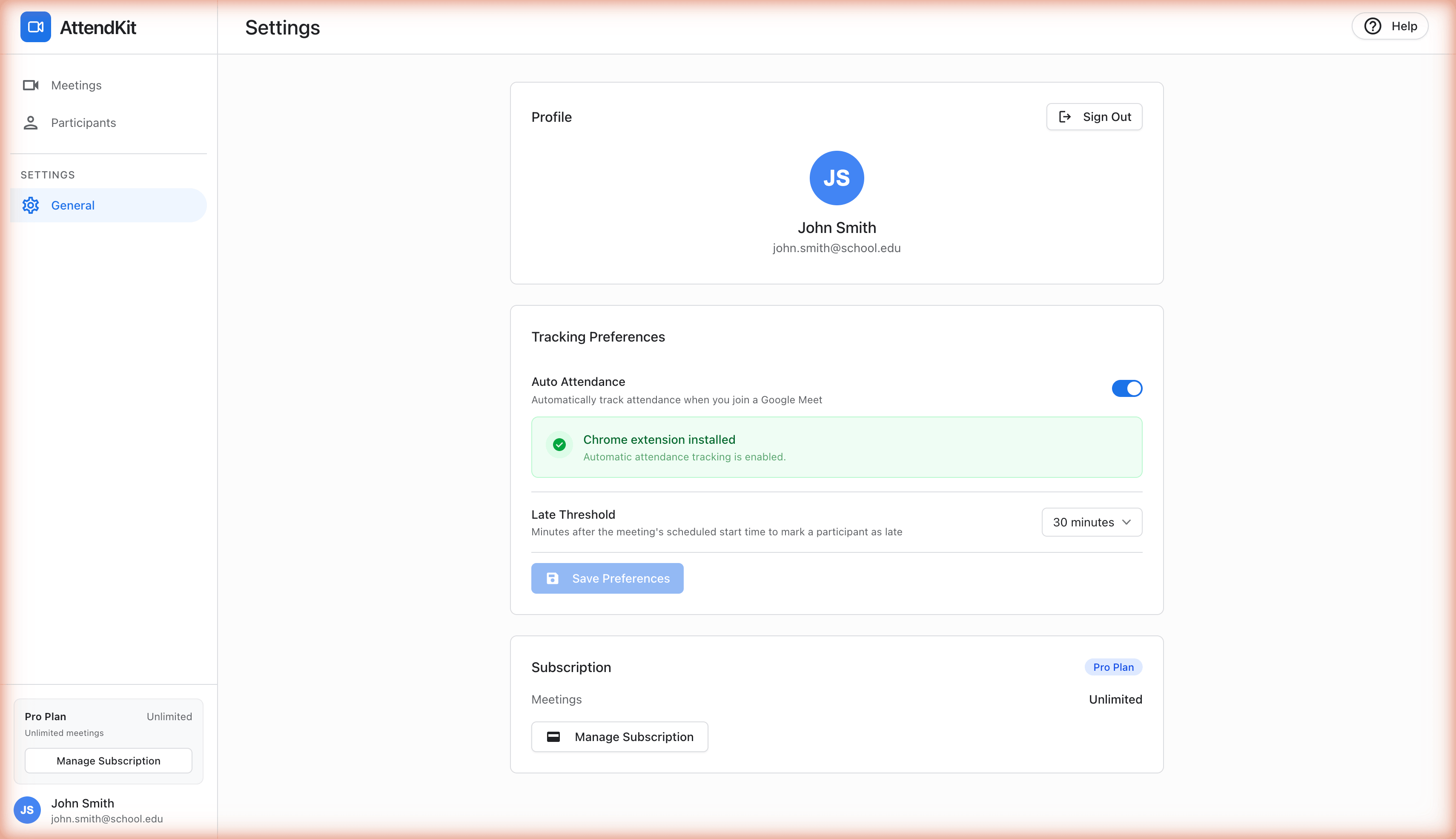Click the Late Threshold label

(x=573, y=514)
